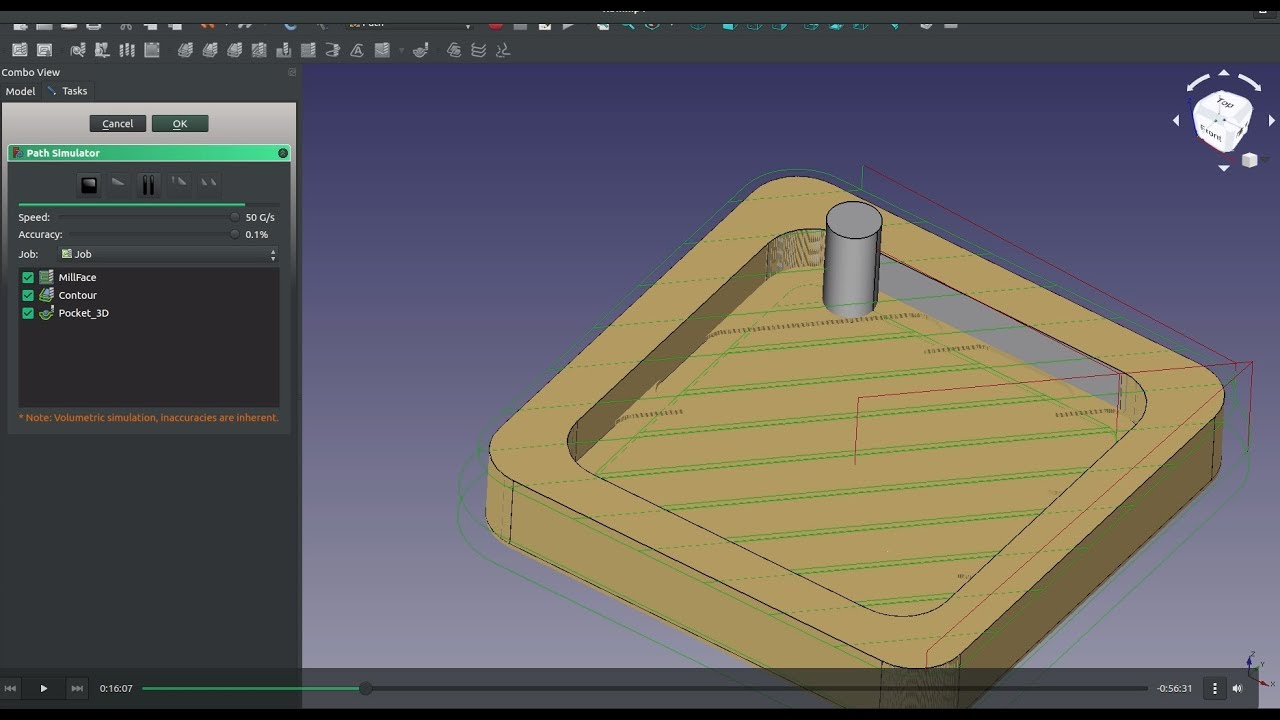1280x720 pixels.
Task: Stop the path simulation
Action: click(x=89, y=184)
